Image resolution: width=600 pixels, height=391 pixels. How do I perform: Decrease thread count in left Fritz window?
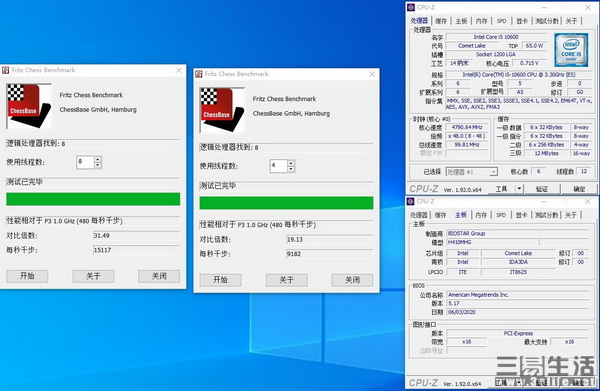(98, 165)
